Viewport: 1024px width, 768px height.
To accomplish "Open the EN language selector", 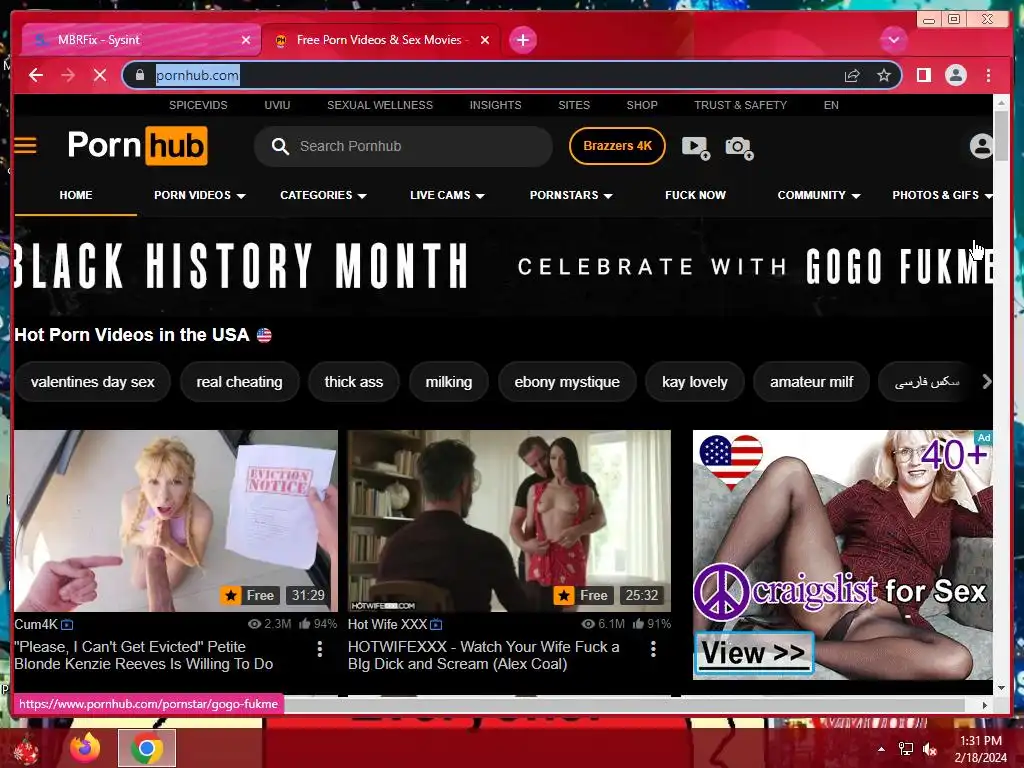I will (x=831, y=105).
